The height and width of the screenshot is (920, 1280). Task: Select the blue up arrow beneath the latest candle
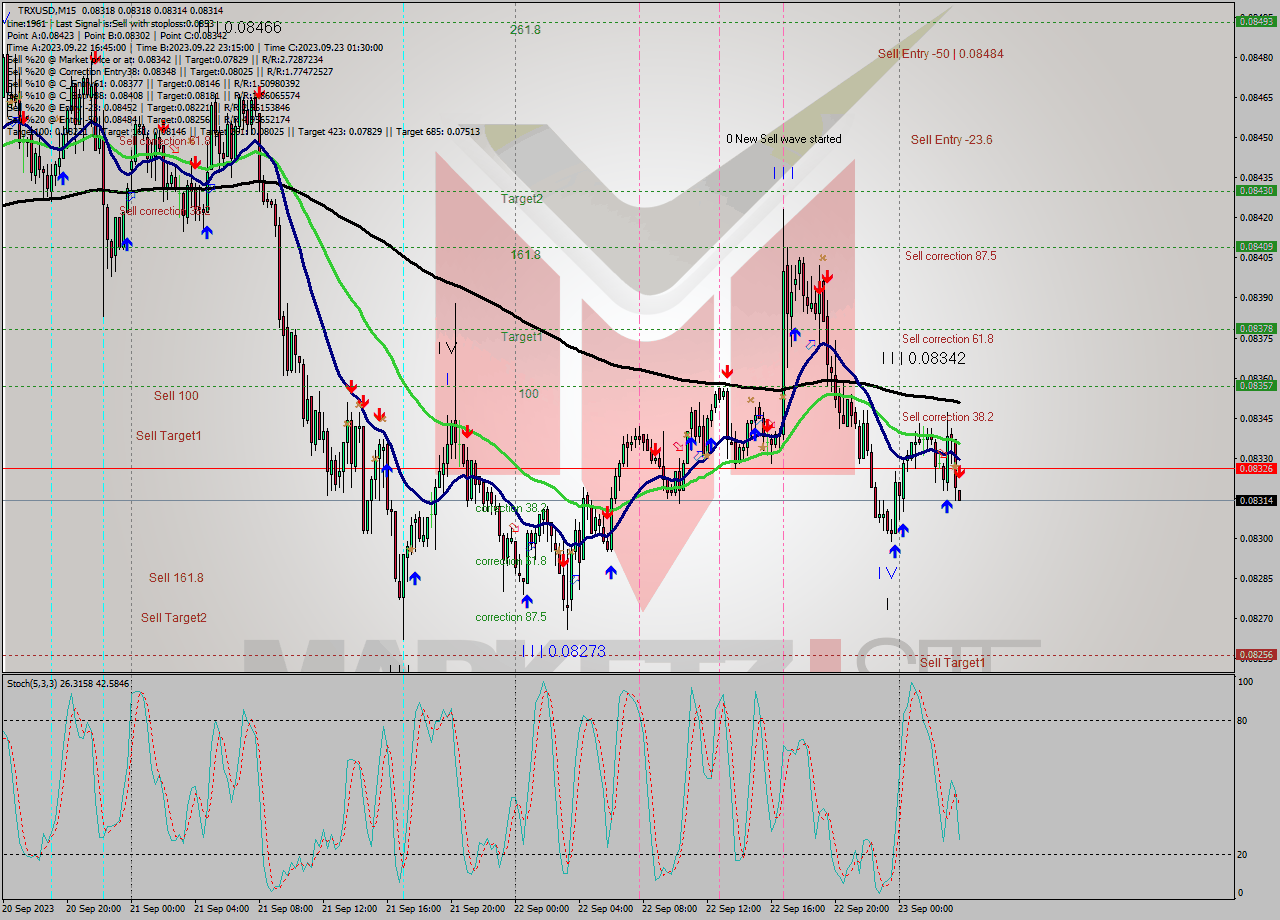pos(947,505)
